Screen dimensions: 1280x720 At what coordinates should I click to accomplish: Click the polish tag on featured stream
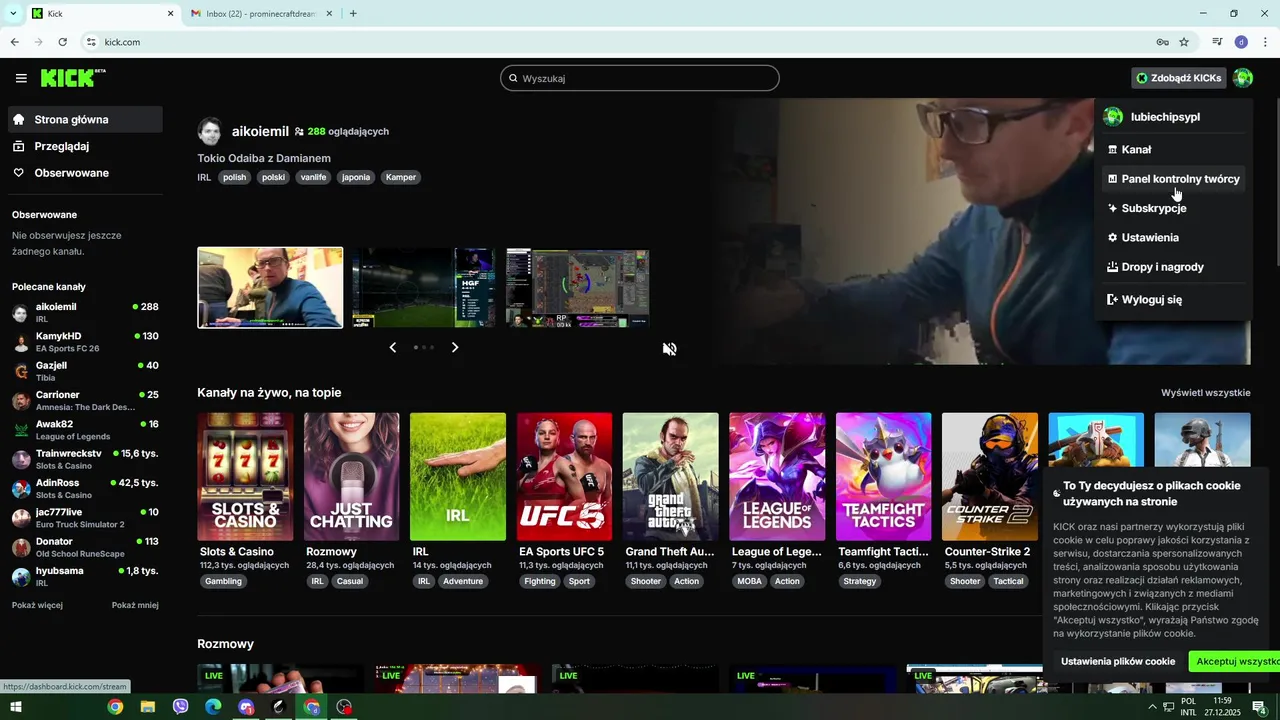[234, 177]
